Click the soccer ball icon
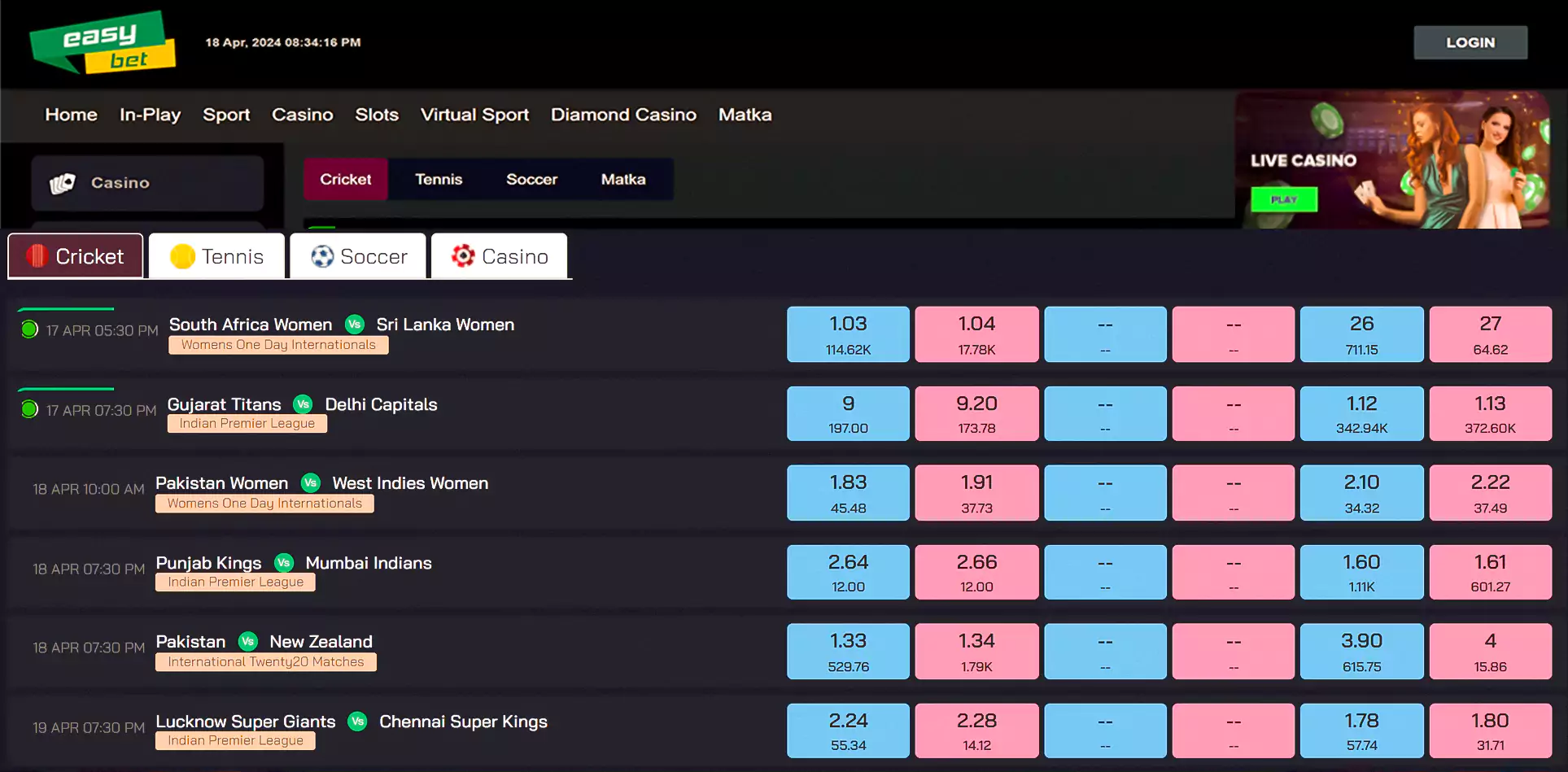This screenshot has width=1568, height=772. [322, 256]
